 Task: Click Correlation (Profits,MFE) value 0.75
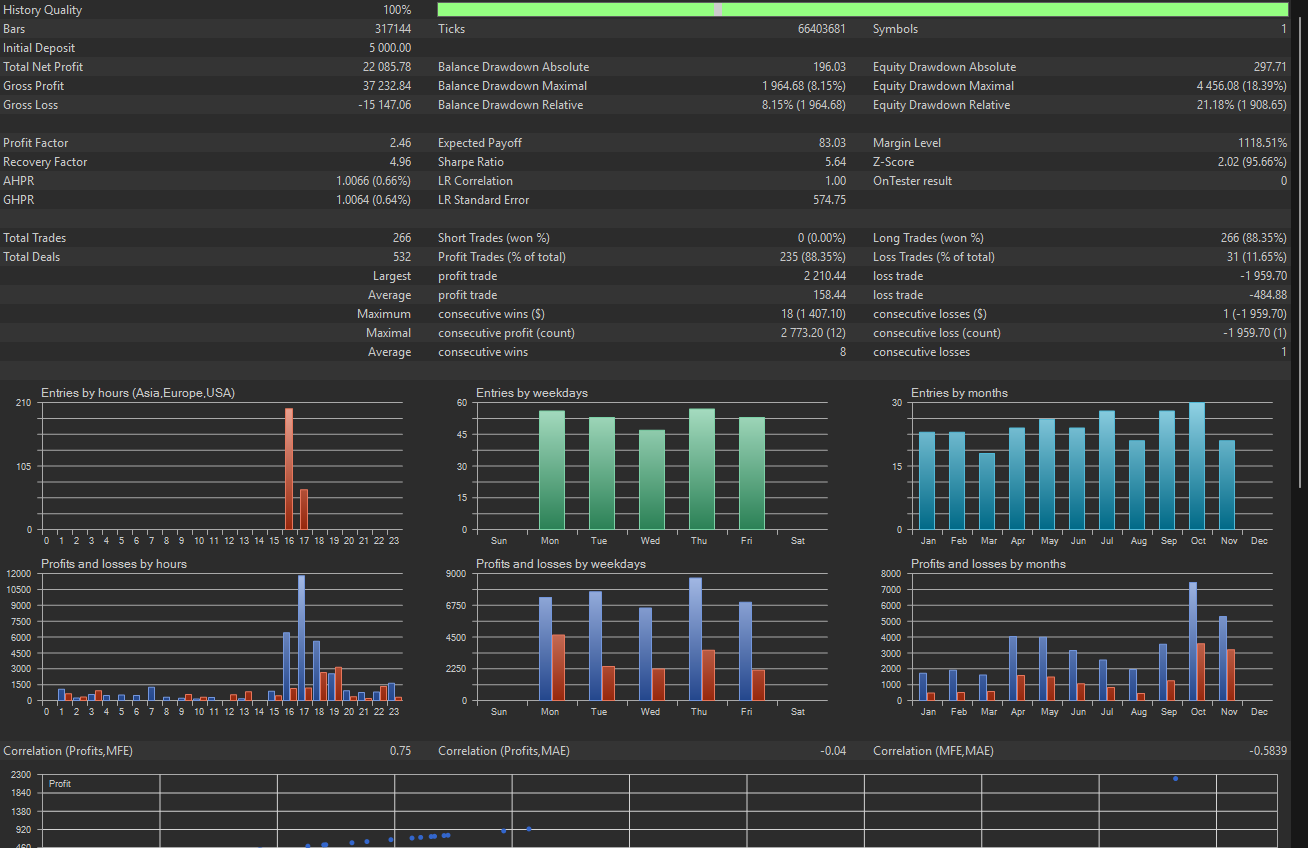pos(400,751)
